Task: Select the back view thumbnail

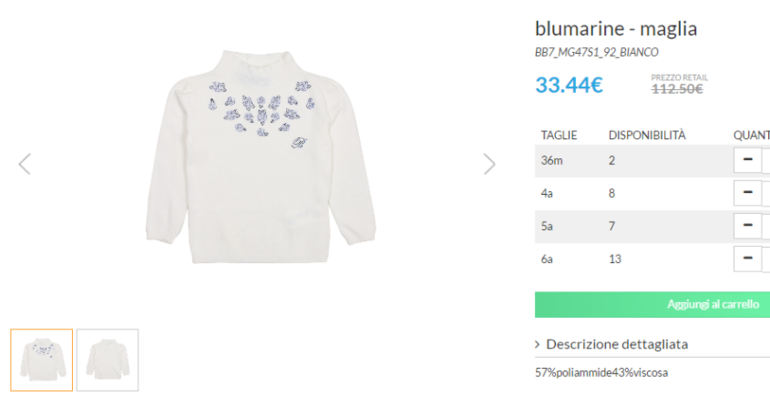Action: 107,359
